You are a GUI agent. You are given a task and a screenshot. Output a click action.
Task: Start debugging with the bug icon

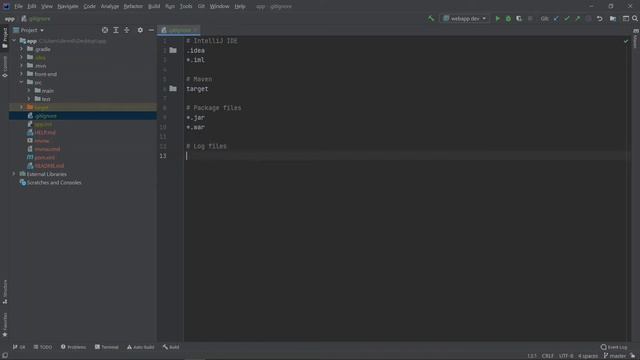click(x=508, y=18)
